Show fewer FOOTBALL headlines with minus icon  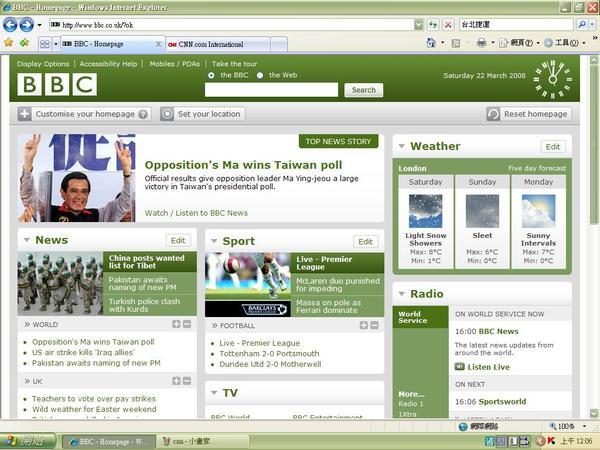tap(374, 325)
